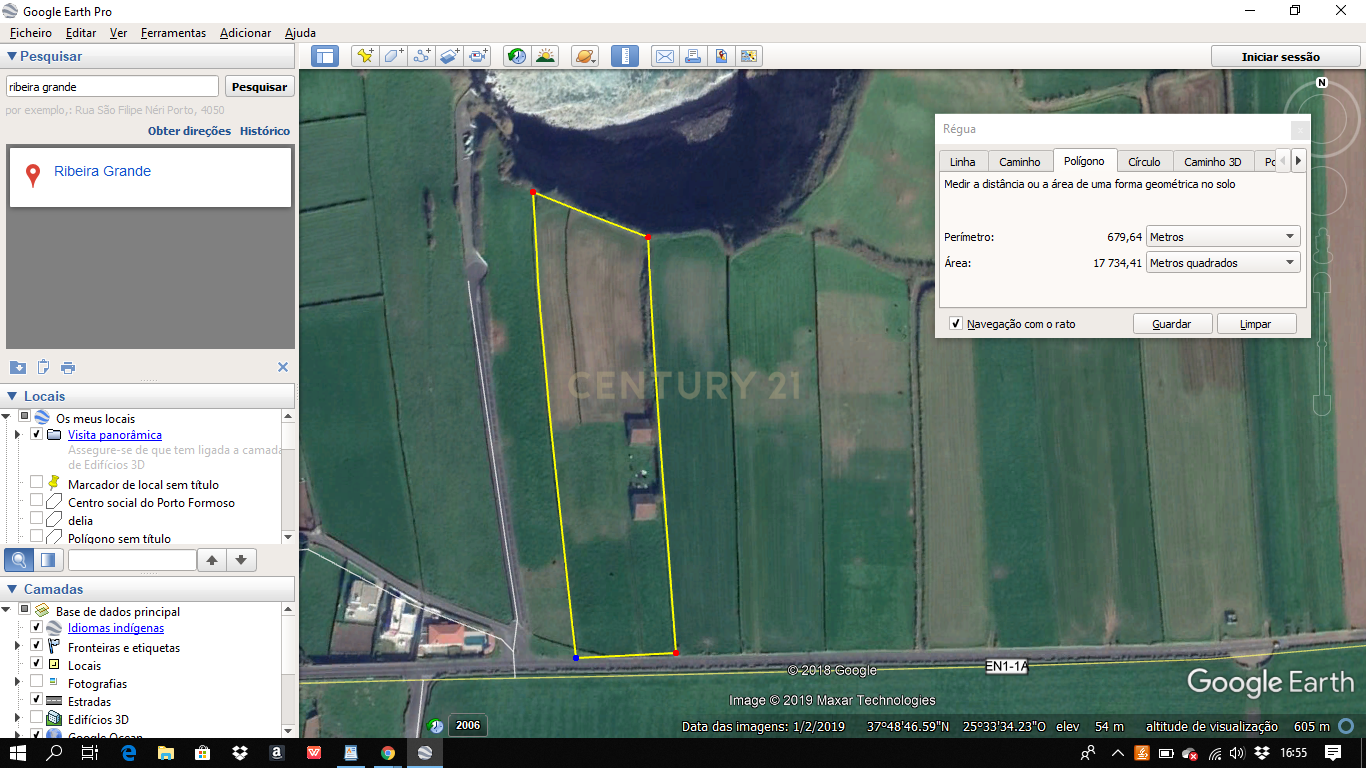The image size is (1366, 768).
Task: Click the Pesquisar search button
Action: point(259,87)
